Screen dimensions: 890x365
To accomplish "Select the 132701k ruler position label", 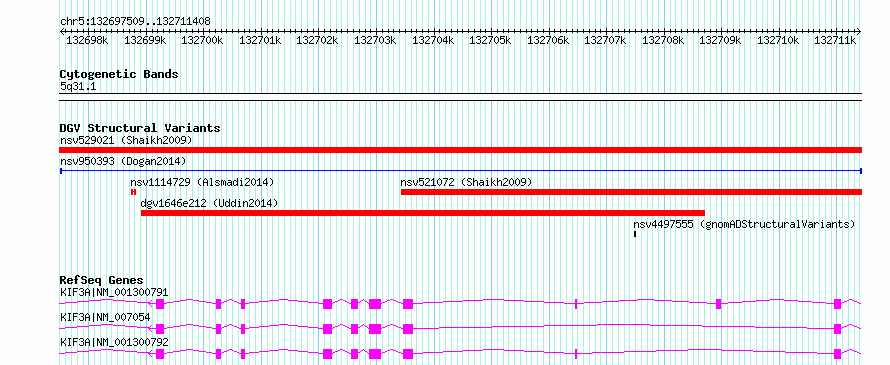I will coord(260,40).
